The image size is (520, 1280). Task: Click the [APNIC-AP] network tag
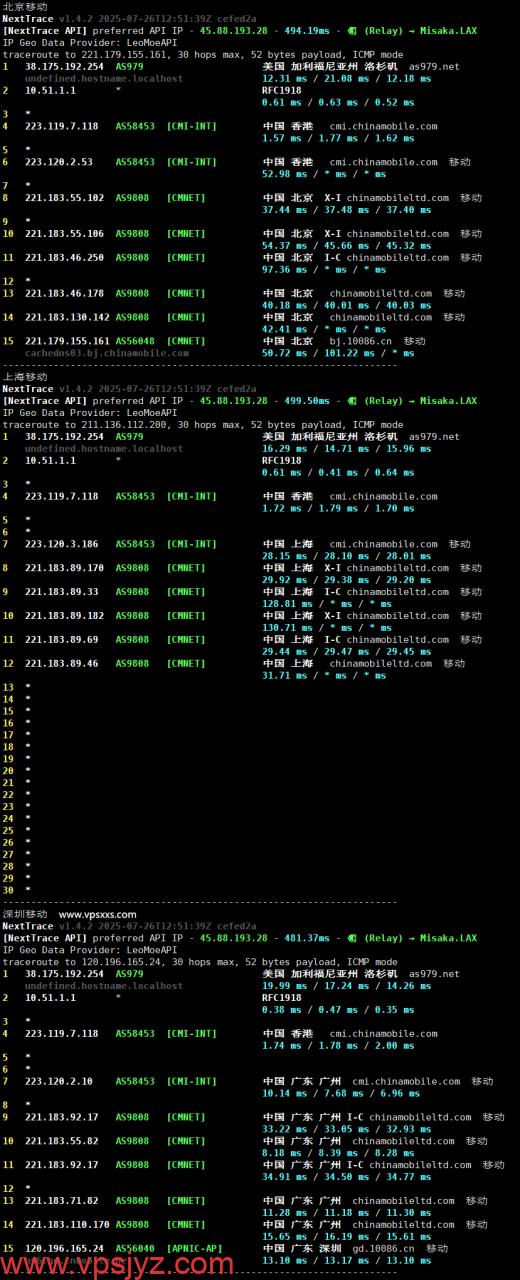coord(195,1249)
